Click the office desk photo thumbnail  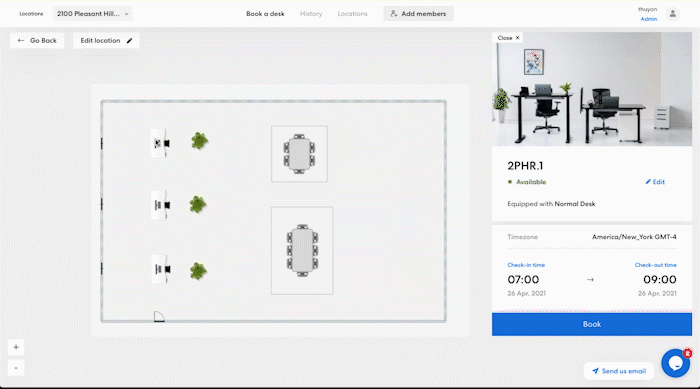point(592,89)
